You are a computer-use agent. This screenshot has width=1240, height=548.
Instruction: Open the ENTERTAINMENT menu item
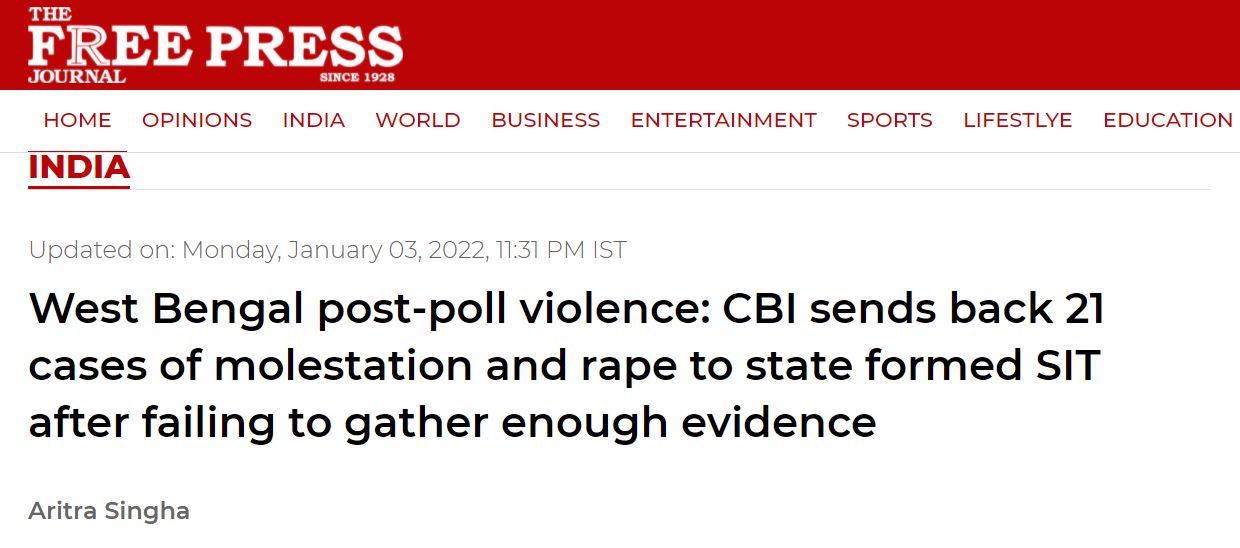click(x=723, y=120)
